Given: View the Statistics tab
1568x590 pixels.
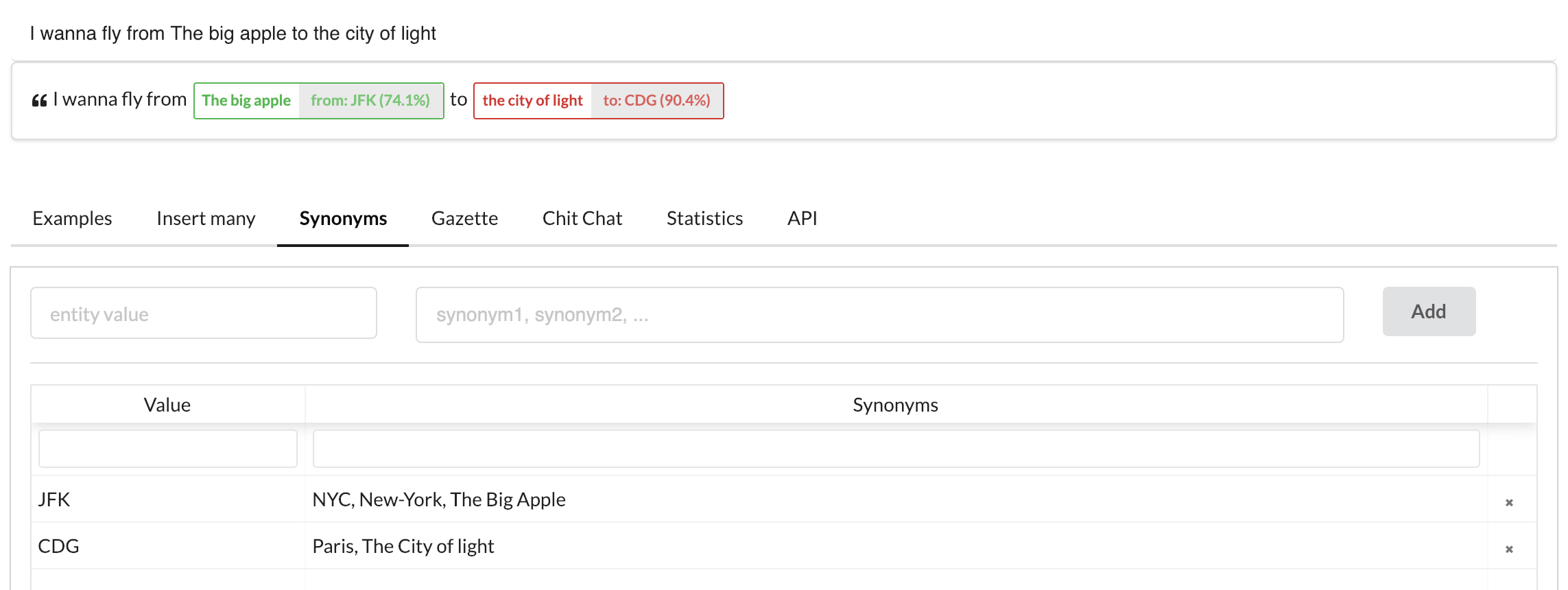Looking at the screenshot, I should [704, 218].
